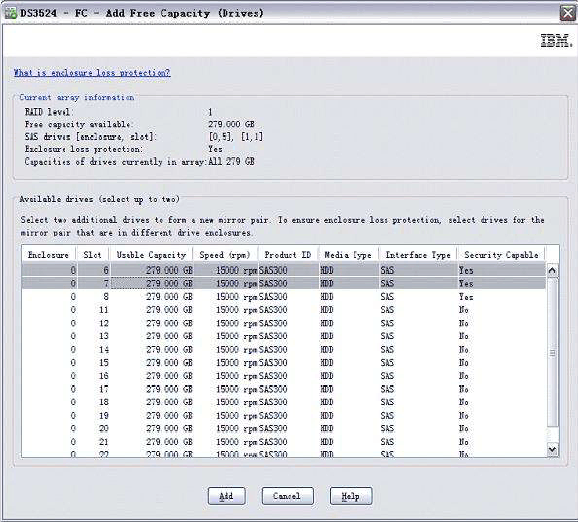Sort by Security Capable column header
Screen dimensions: 578x522
[501, 255]
